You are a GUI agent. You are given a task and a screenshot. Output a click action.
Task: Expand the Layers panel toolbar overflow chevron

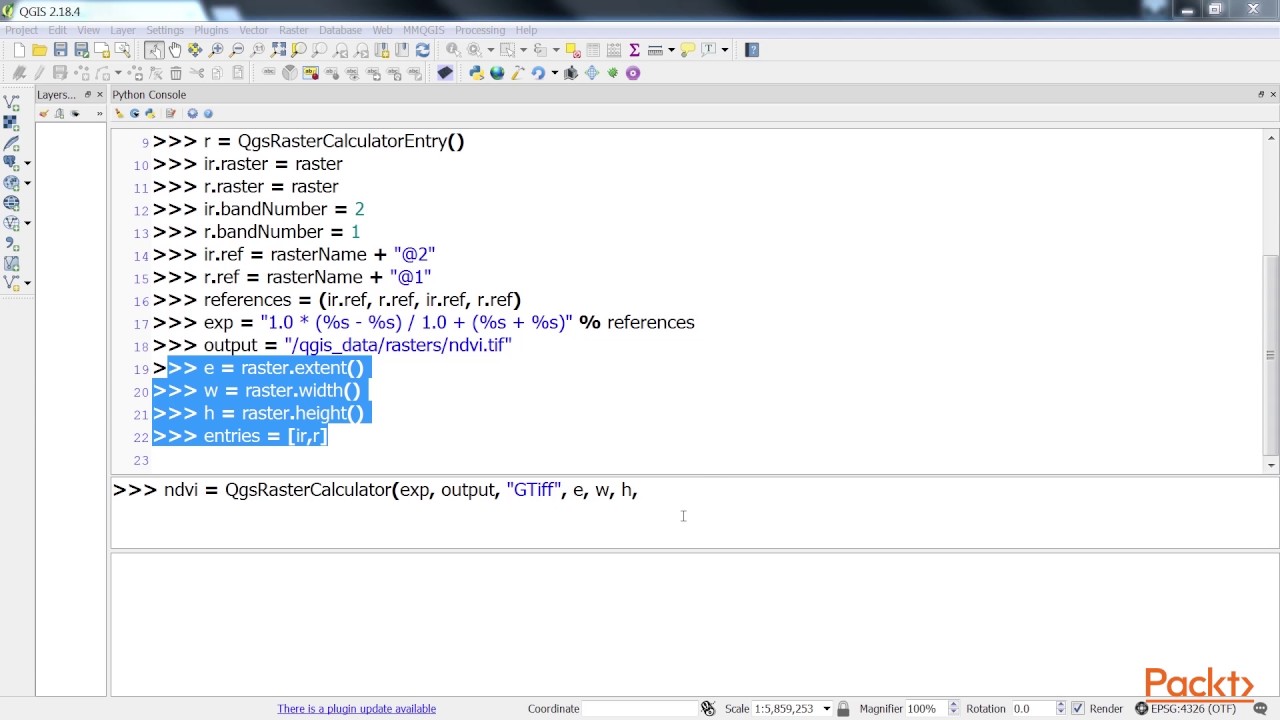(99, 114)
